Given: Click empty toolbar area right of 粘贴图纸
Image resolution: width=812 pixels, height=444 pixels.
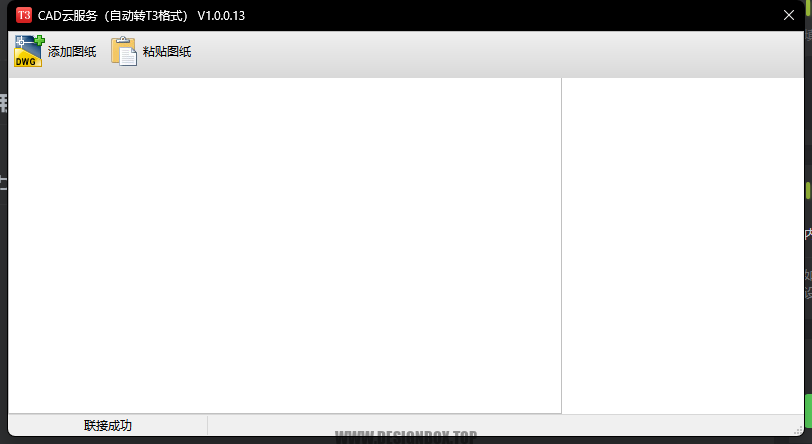Looking at the screenshot, I should click(x=497, y=54).
